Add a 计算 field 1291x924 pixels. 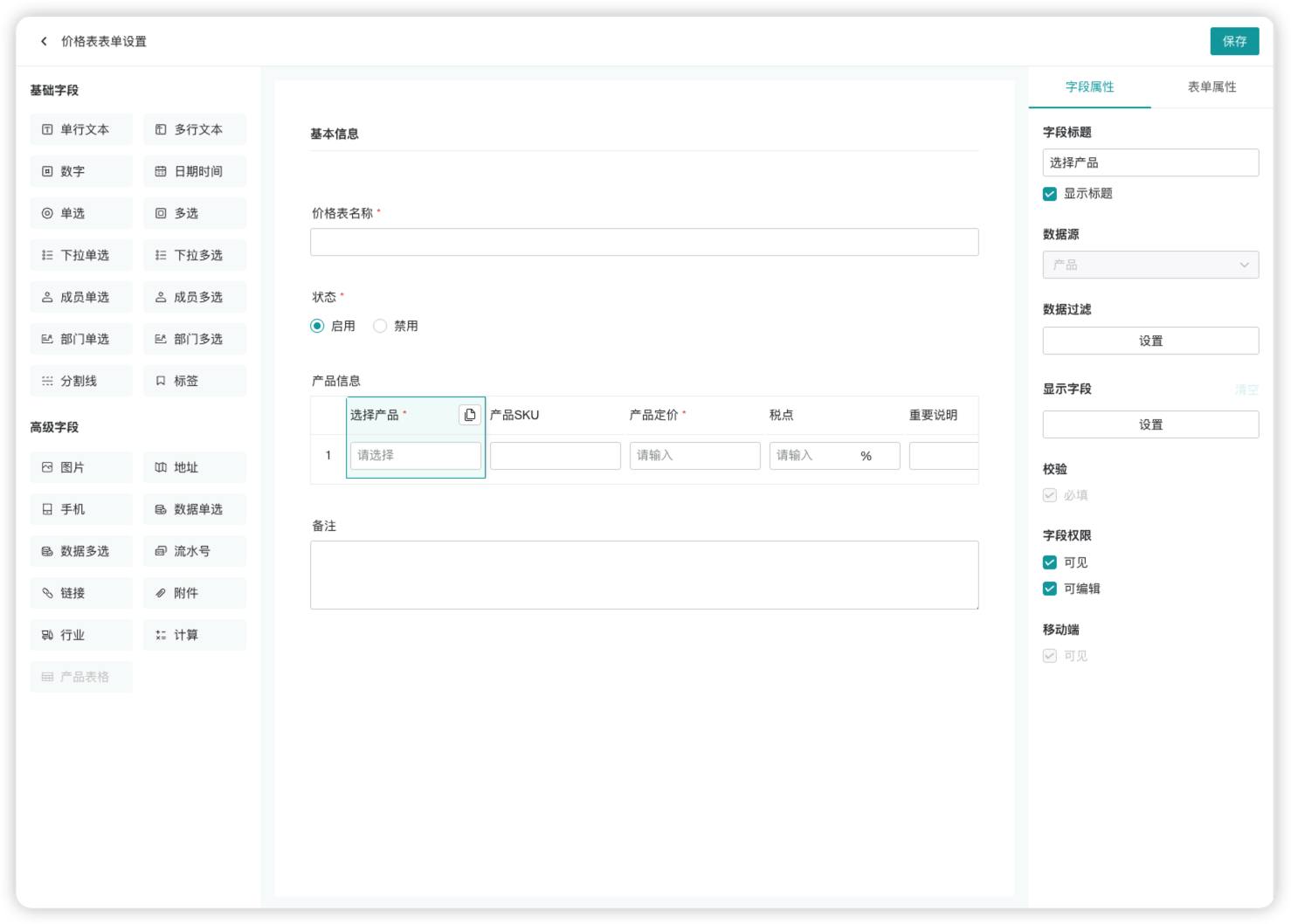[x=195, y=635]
